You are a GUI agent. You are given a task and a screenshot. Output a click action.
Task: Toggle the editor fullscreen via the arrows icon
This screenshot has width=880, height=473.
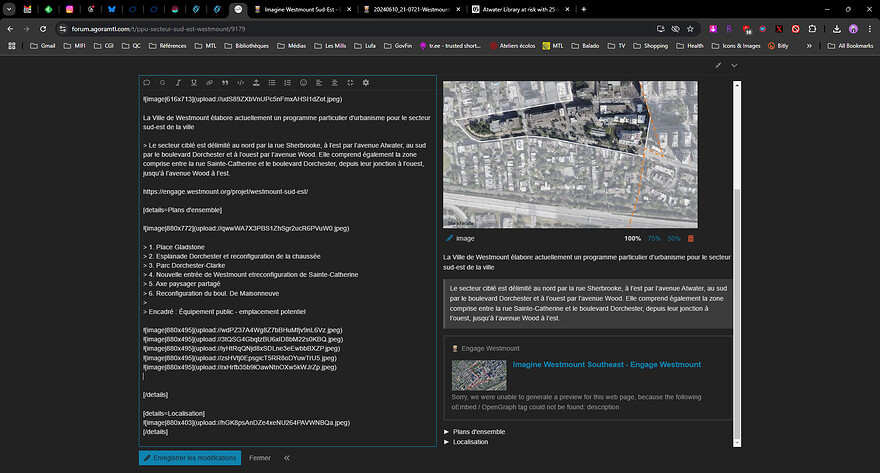[350, 82]
